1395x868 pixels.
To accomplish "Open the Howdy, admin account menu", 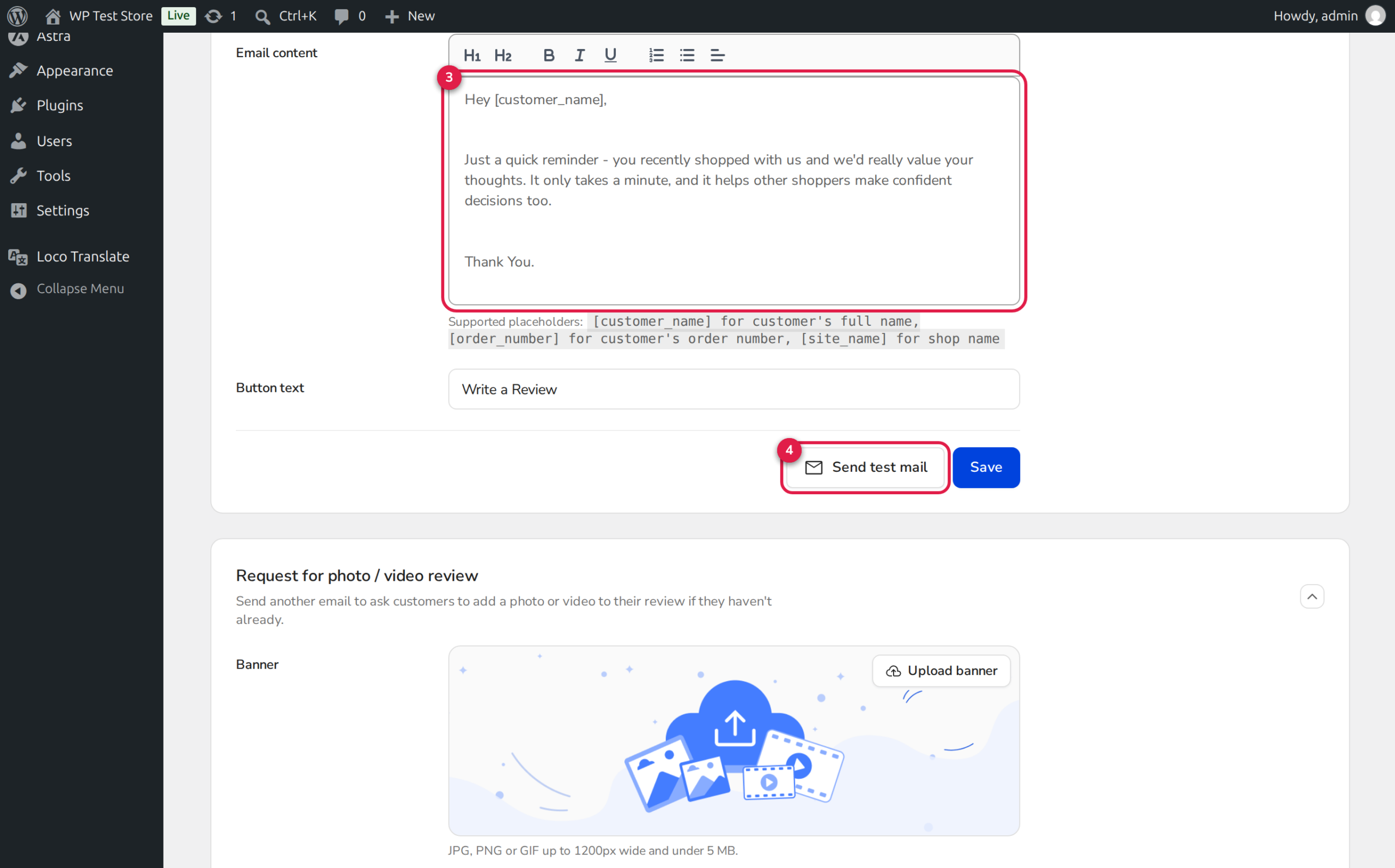I will [1330, 15].
